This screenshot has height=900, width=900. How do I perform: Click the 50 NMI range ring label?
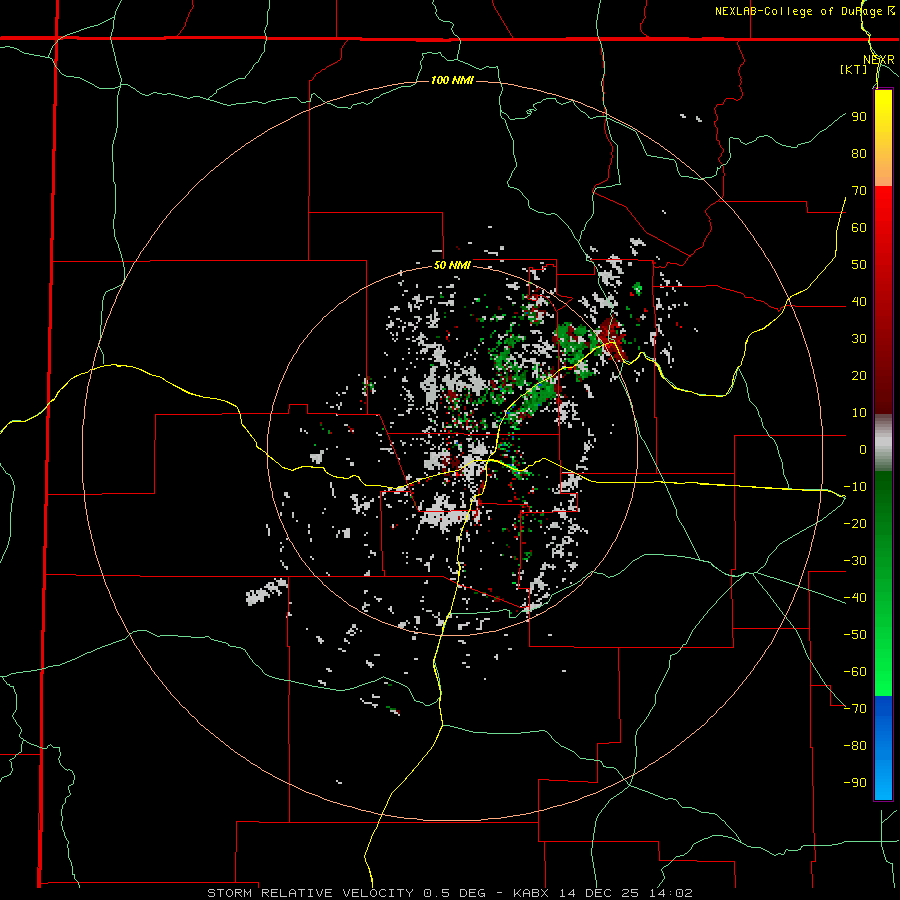point(452,265)
